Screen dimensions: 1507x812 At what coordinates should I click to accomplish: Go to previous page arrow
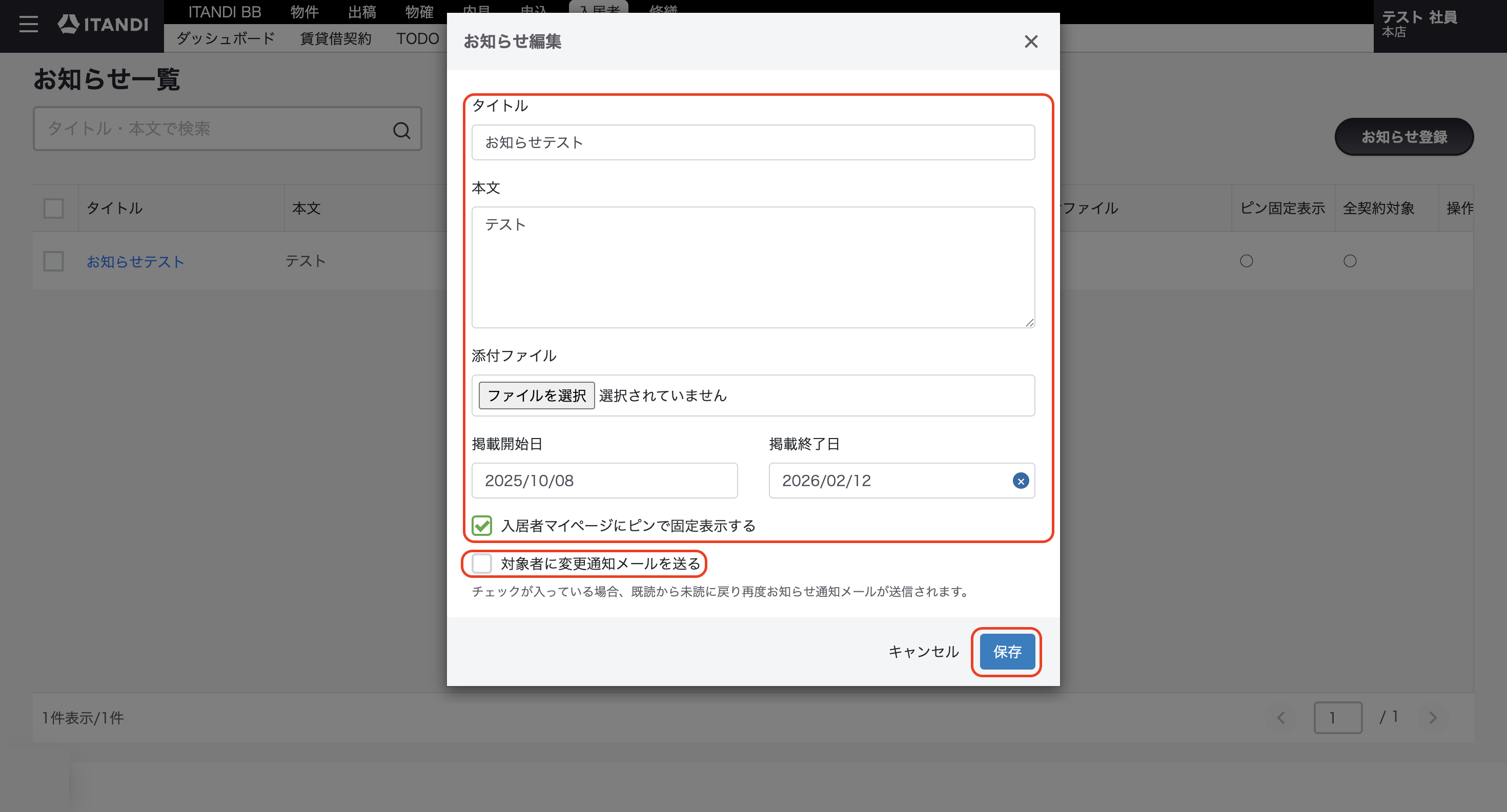(1280, 717)
